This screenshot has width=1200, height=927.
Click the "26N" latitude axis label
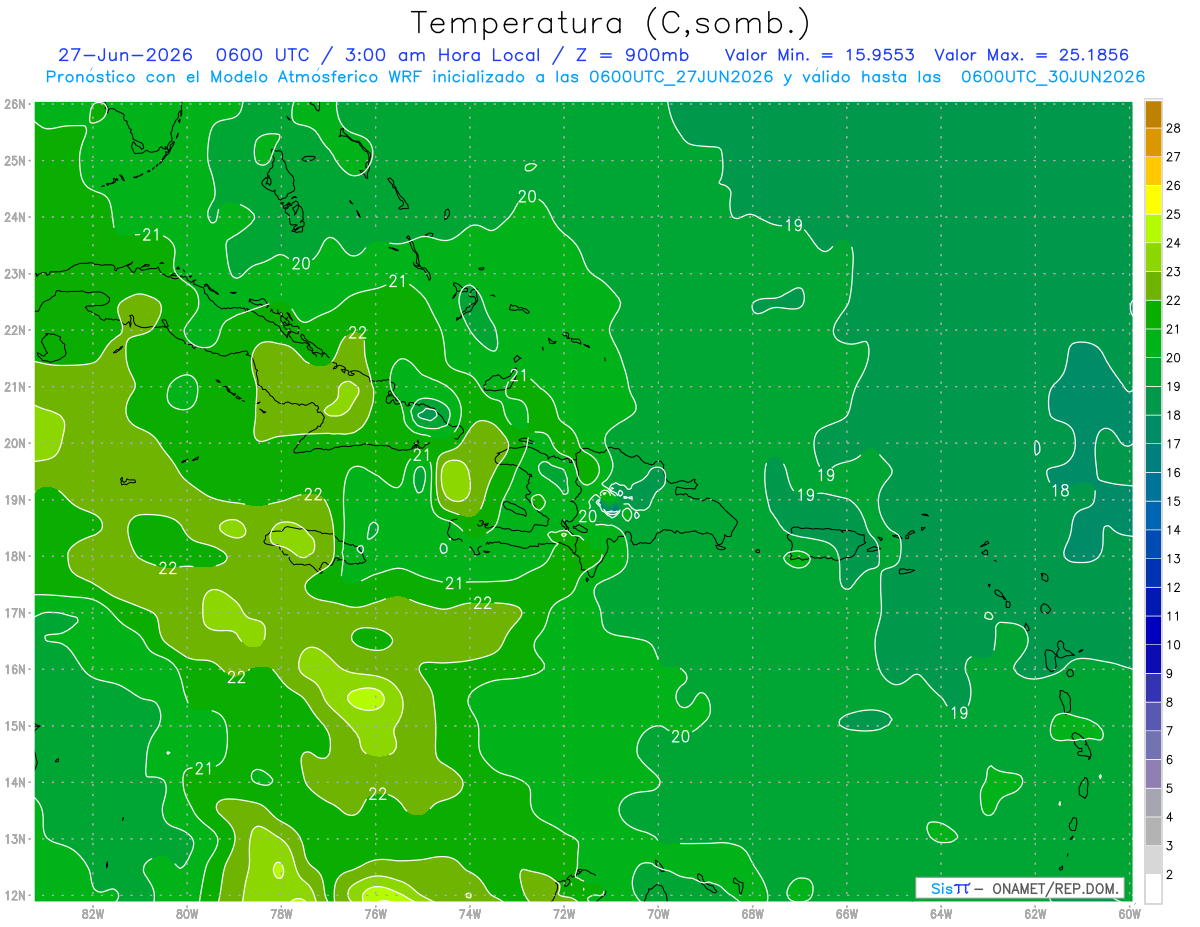click(14, 104)
